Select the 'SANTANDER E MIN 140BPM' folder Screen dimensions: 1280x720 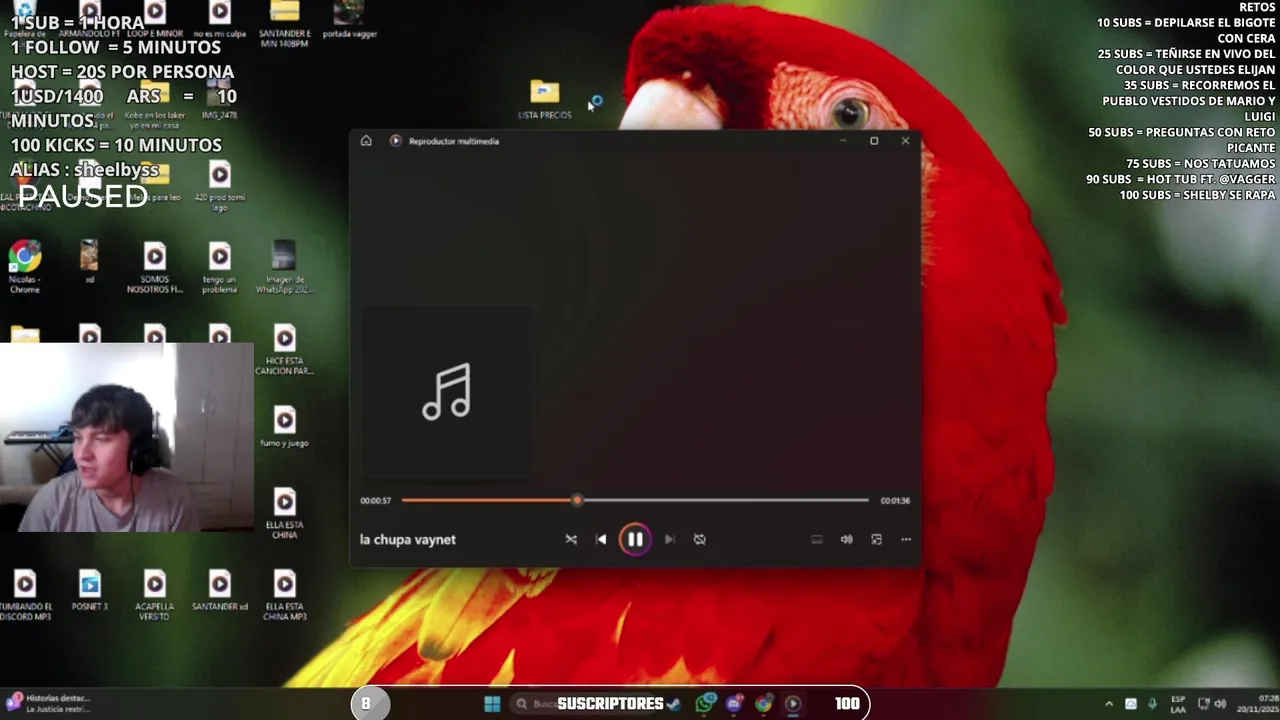284,24
